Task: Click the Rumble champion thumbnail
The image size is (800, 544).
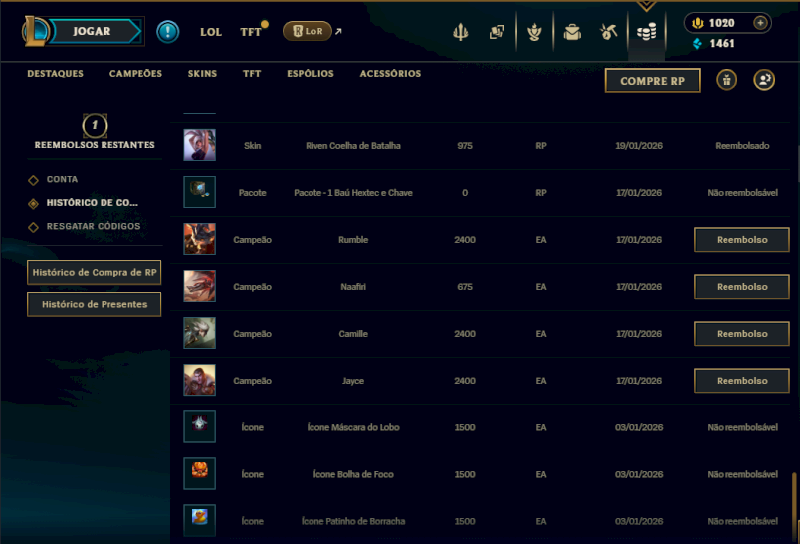Action: 199,239
